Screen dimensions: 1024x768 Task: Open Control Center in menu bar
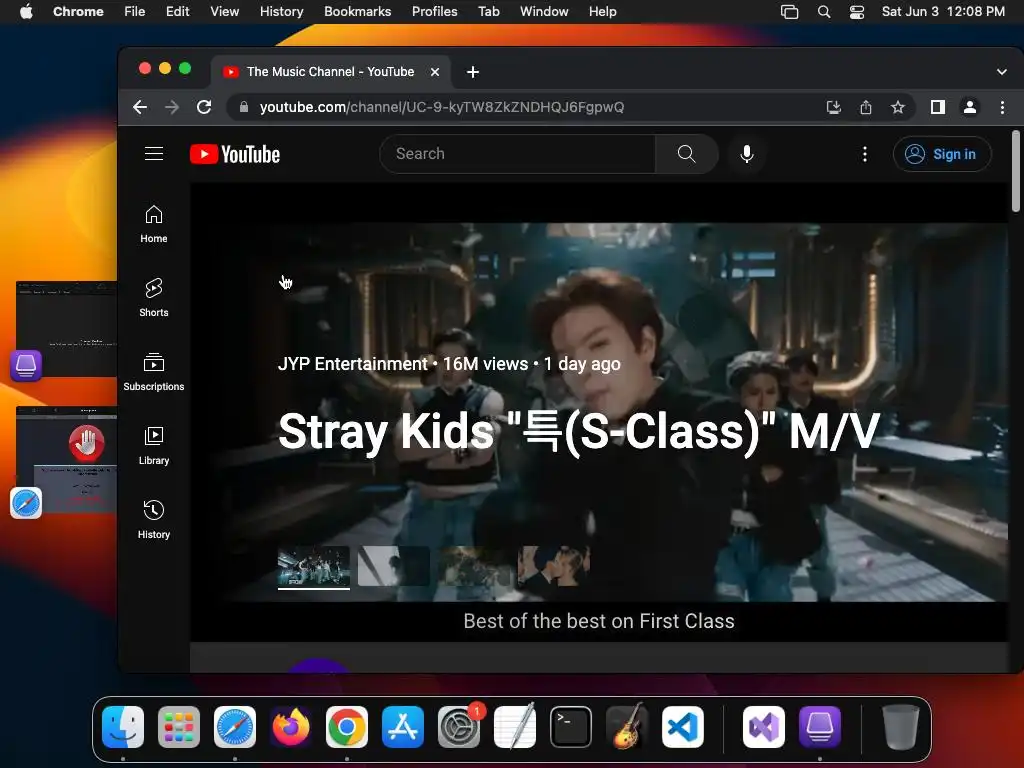click(857, 12)
